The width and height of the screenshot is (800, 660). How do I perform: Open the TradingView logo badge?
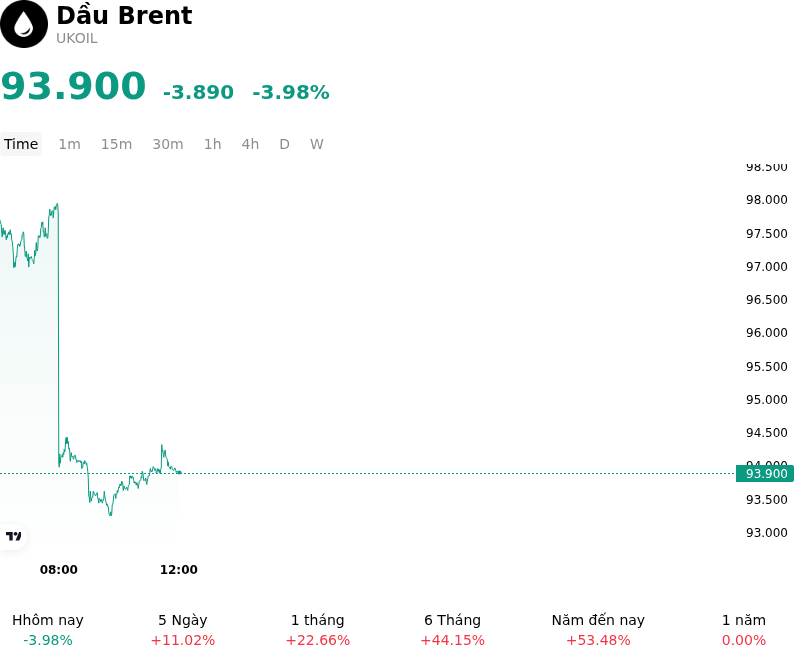[x=13, y=536]
